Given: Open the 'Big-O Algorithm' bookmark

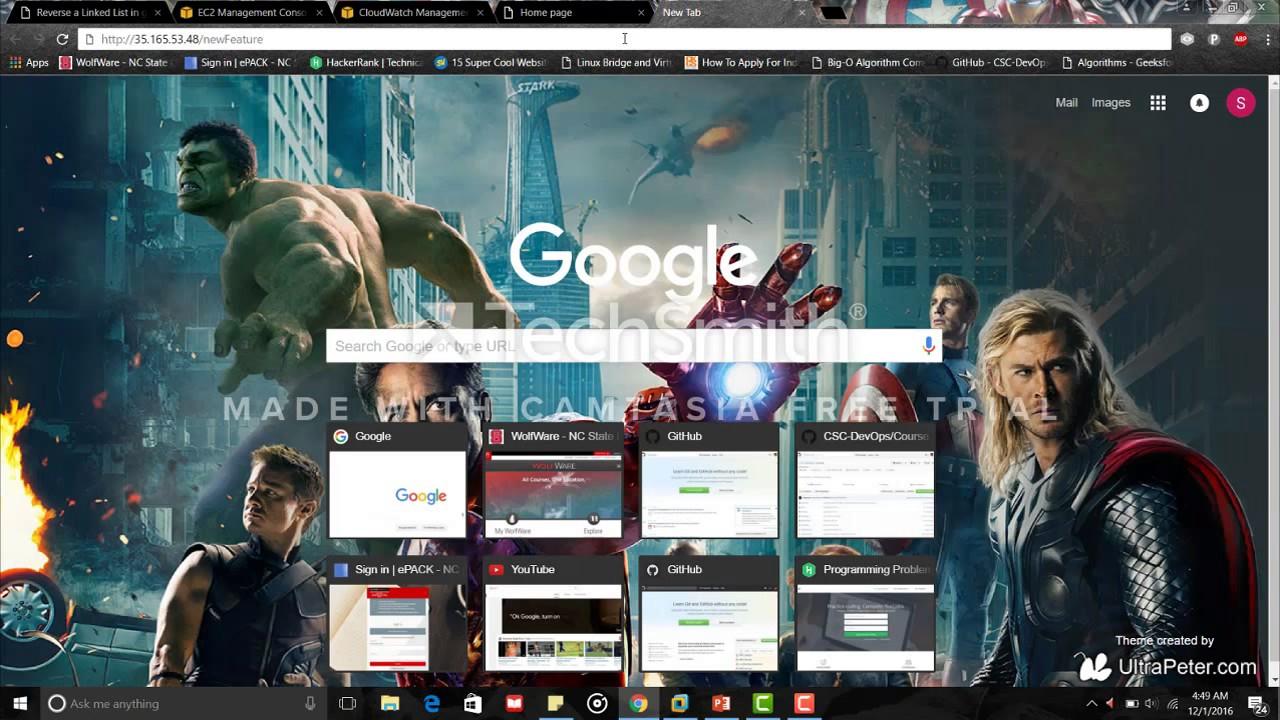Looking at the screenshot, I should click(867, 62).
